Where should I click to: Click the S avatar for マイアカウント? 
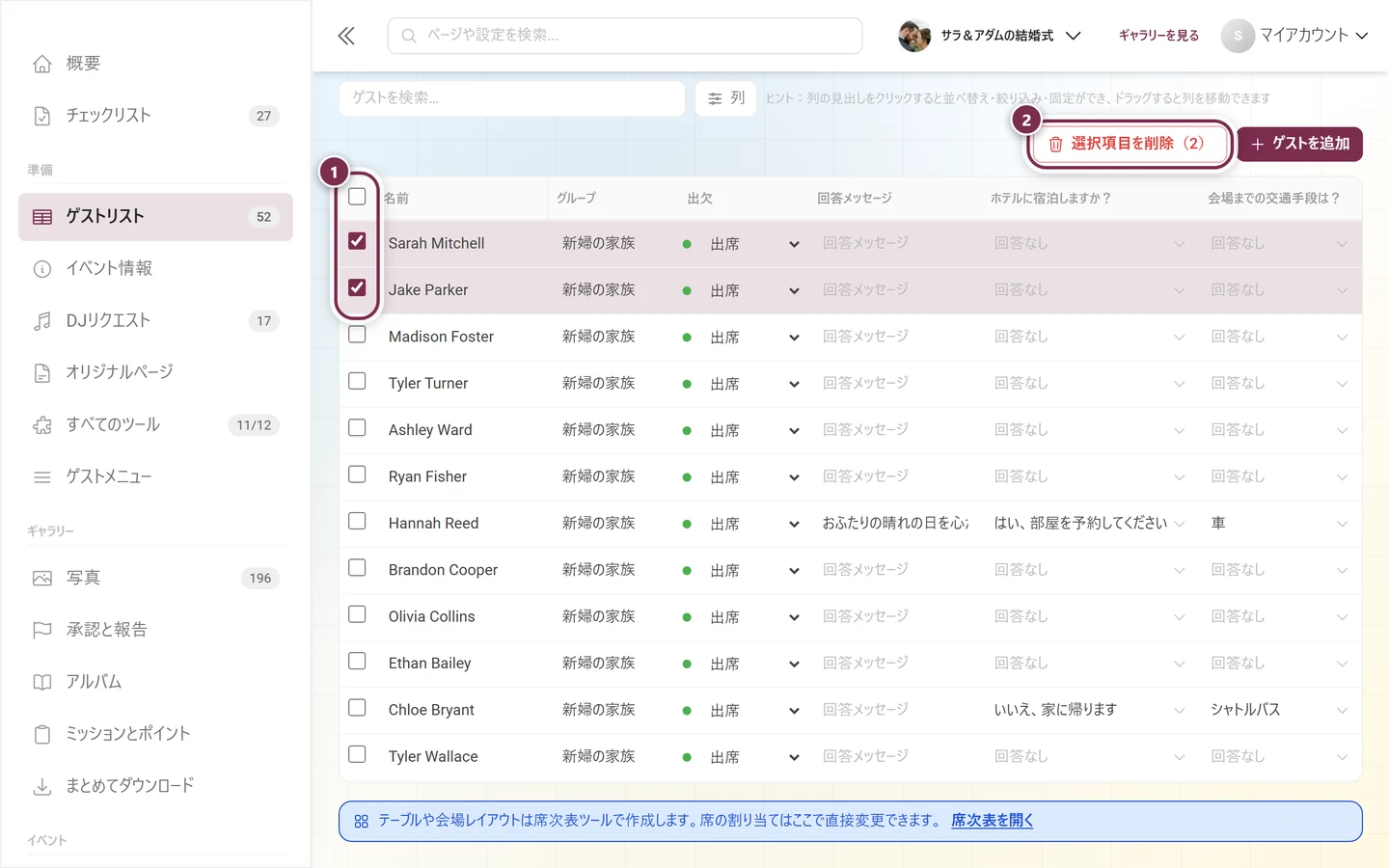pos(1238,36)
